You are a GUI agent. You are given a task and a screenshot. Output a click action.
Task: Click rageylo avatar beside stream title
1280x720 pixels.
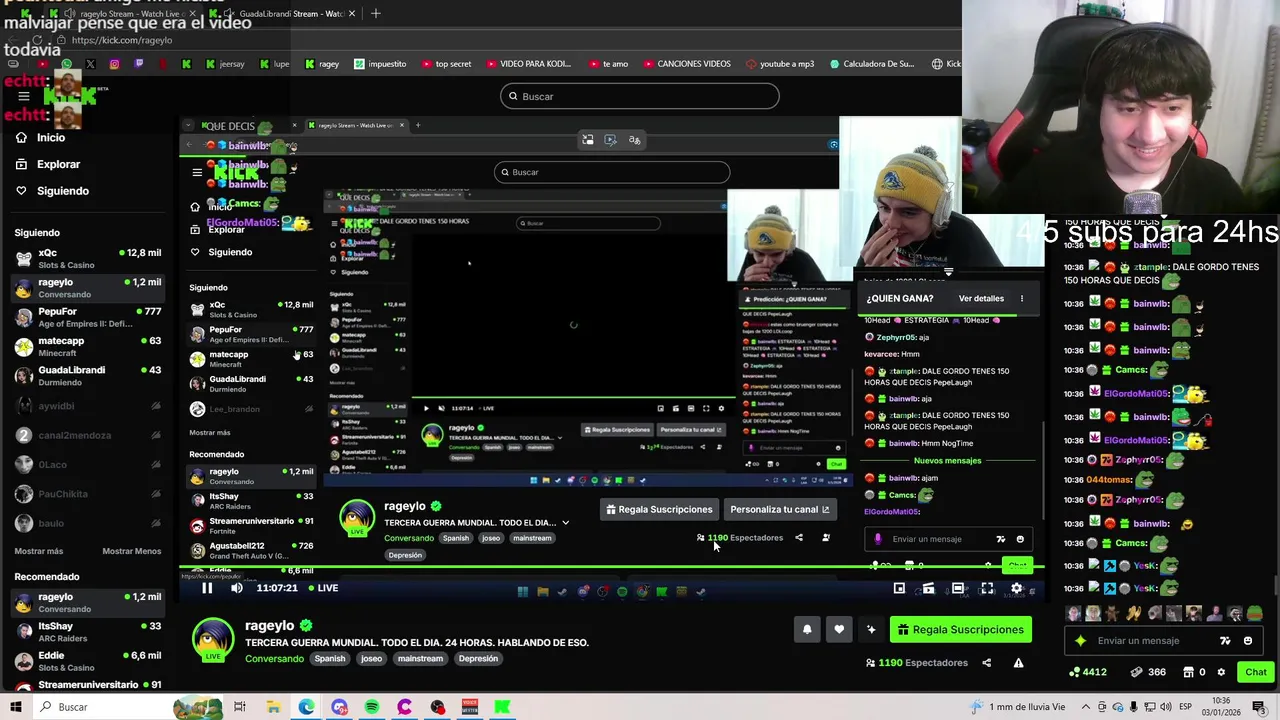[x=213, y=640]
